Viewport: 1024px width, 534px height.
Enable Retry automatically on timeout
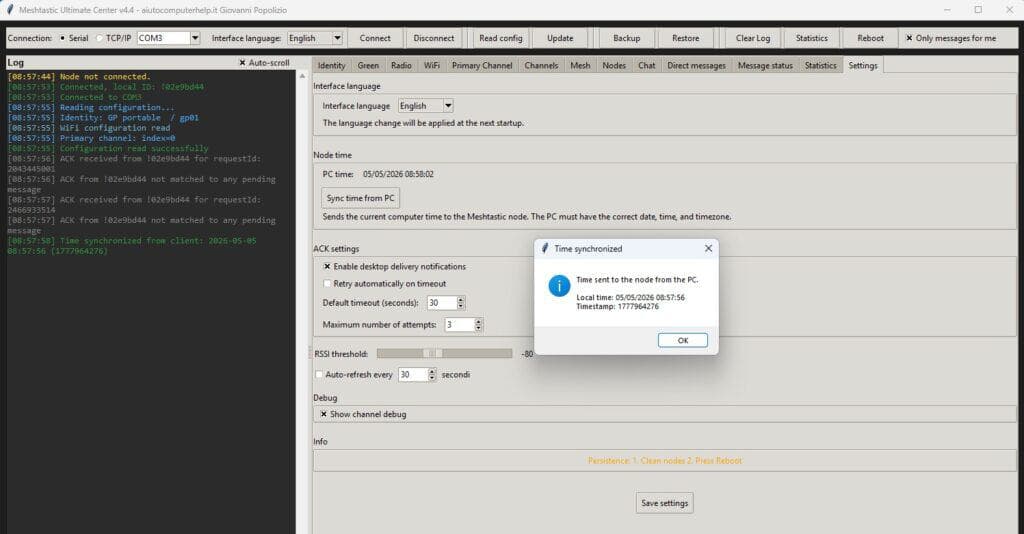pos(327,283)
